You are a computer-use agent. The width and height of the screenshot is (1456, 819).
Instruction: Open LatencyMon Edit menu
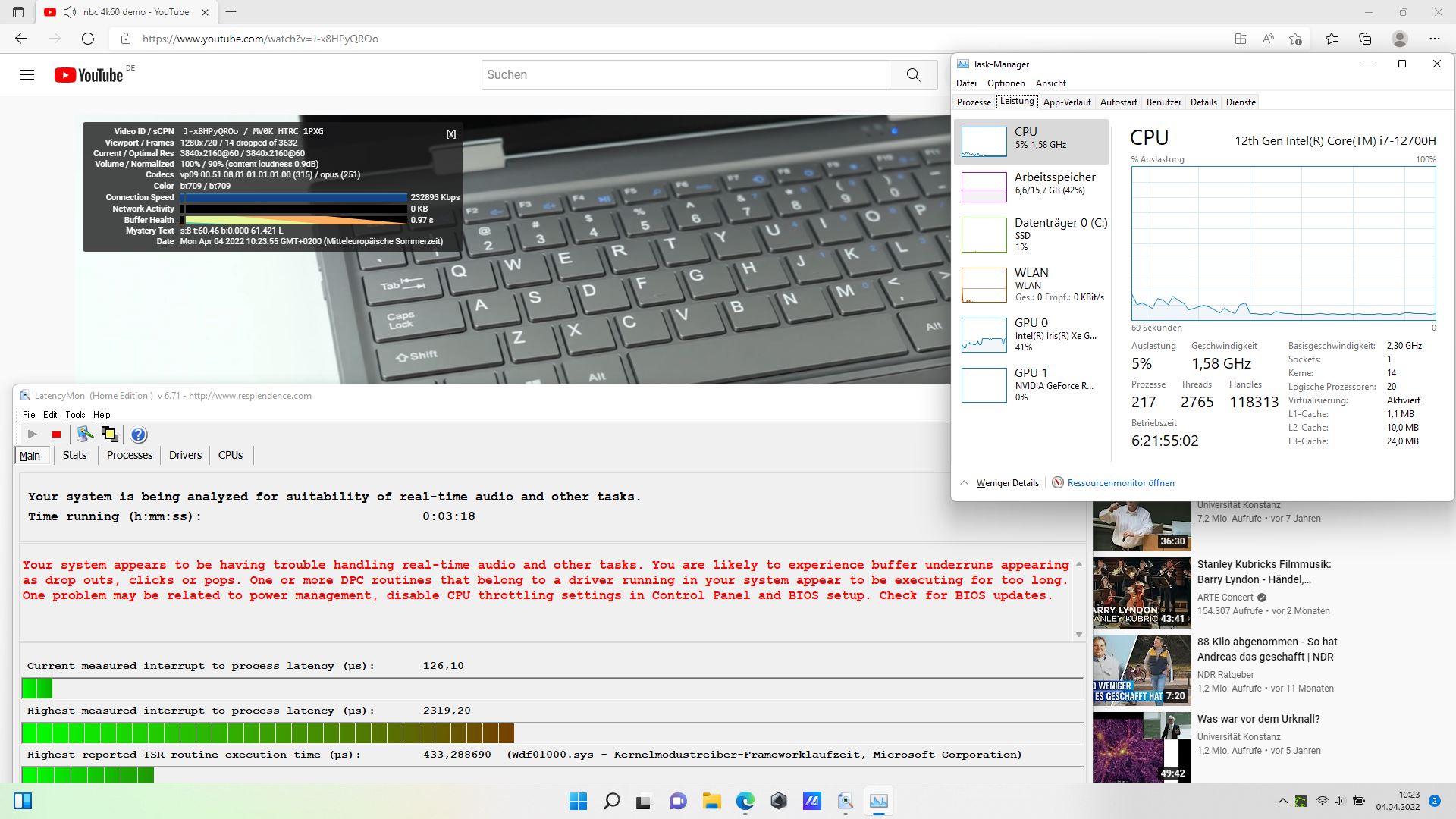tap(50, 415)
